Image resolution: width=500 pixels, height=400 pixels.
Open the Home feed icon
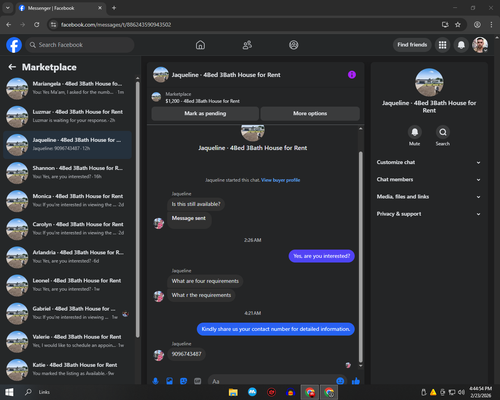click(x=200, y=45)
